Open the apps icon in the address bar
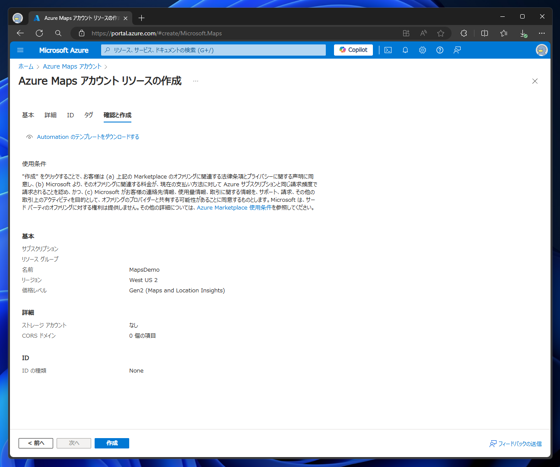This screenshot has width=560, height=467. pos(406,33)
